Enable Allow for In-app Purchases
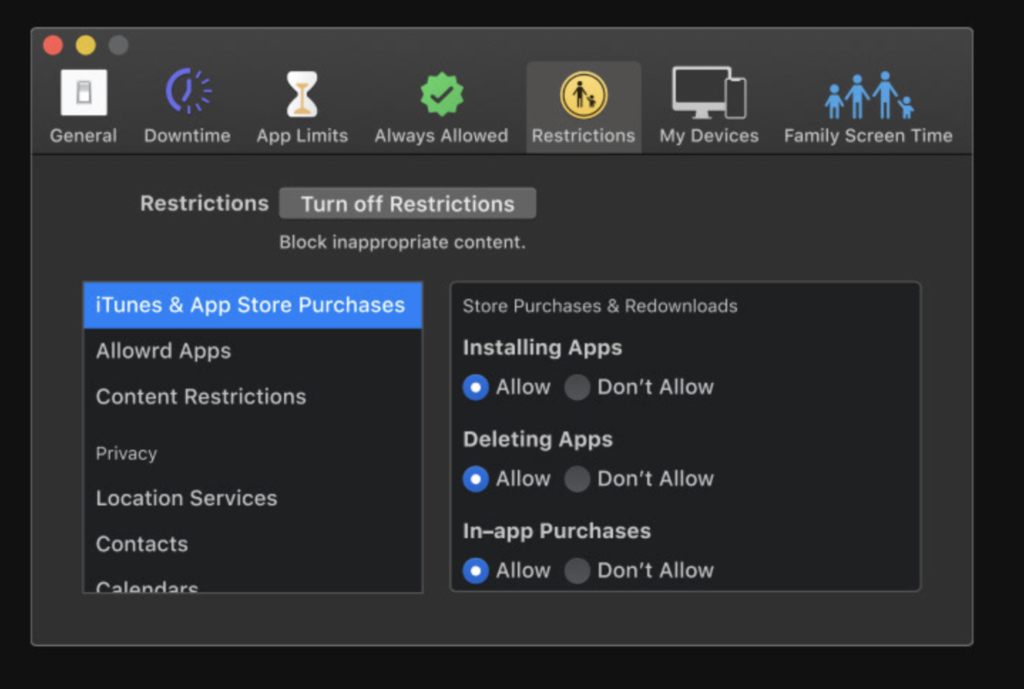Screen dimensions: 1024x689 (475, 570)
